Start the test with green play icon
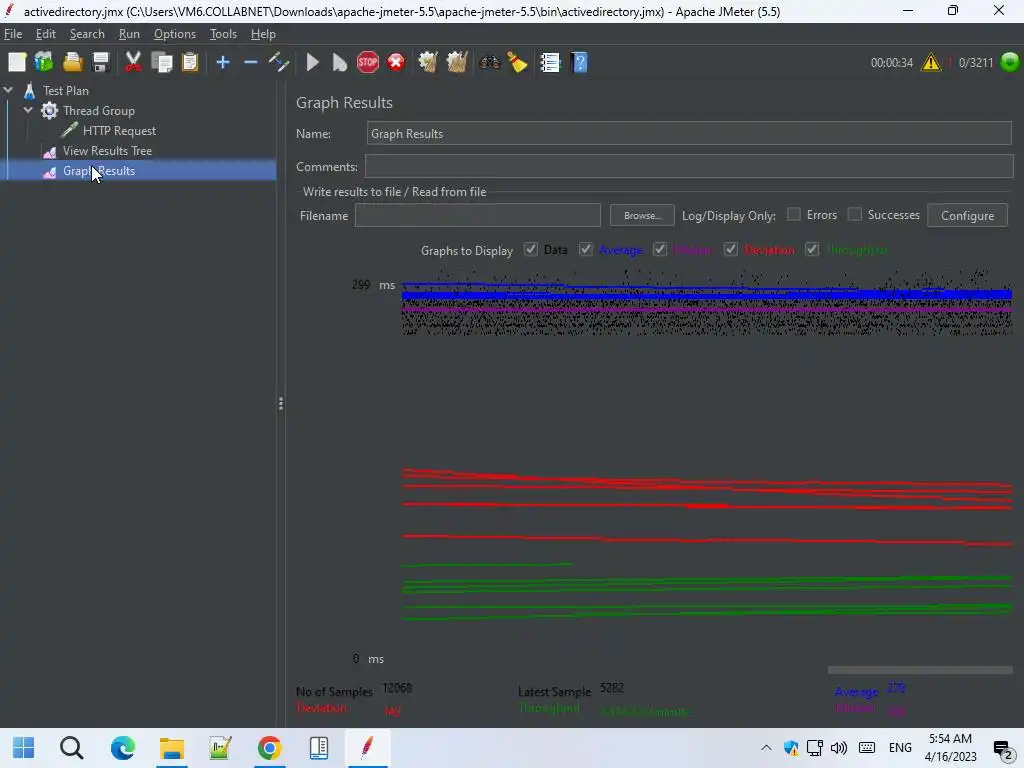This screenshot has width=1024, height=768. click(x=313, y=63)
